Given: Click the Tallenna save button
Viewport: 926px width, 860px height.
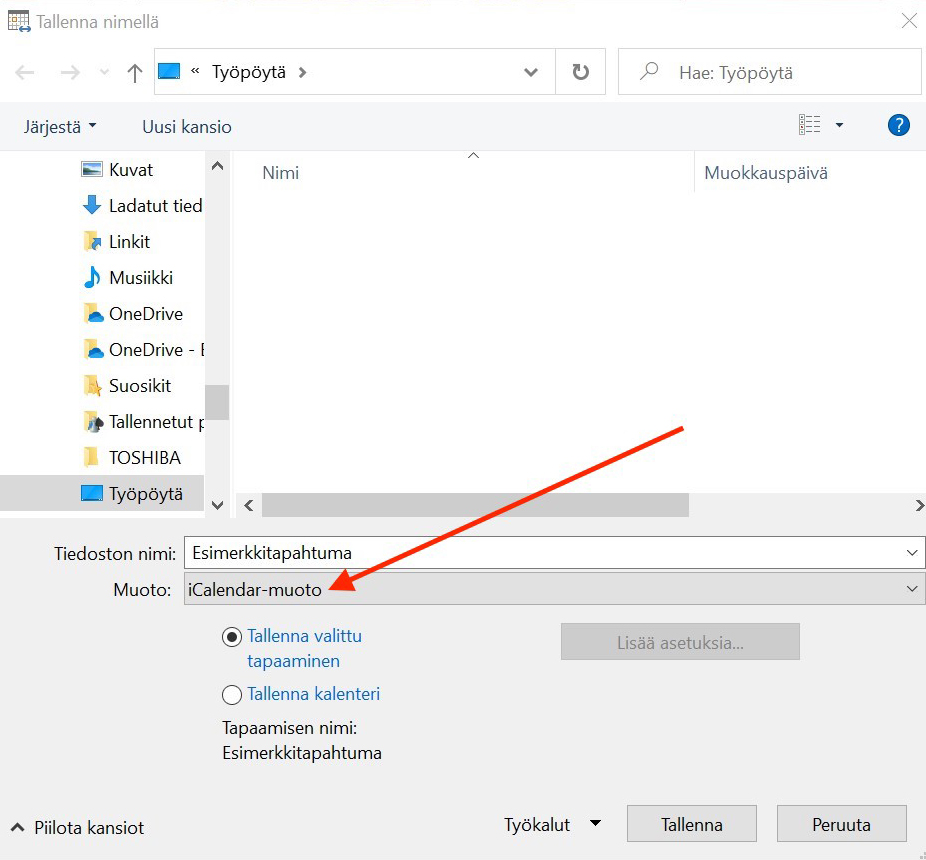Looking at the screenshot, I should 692,824.
